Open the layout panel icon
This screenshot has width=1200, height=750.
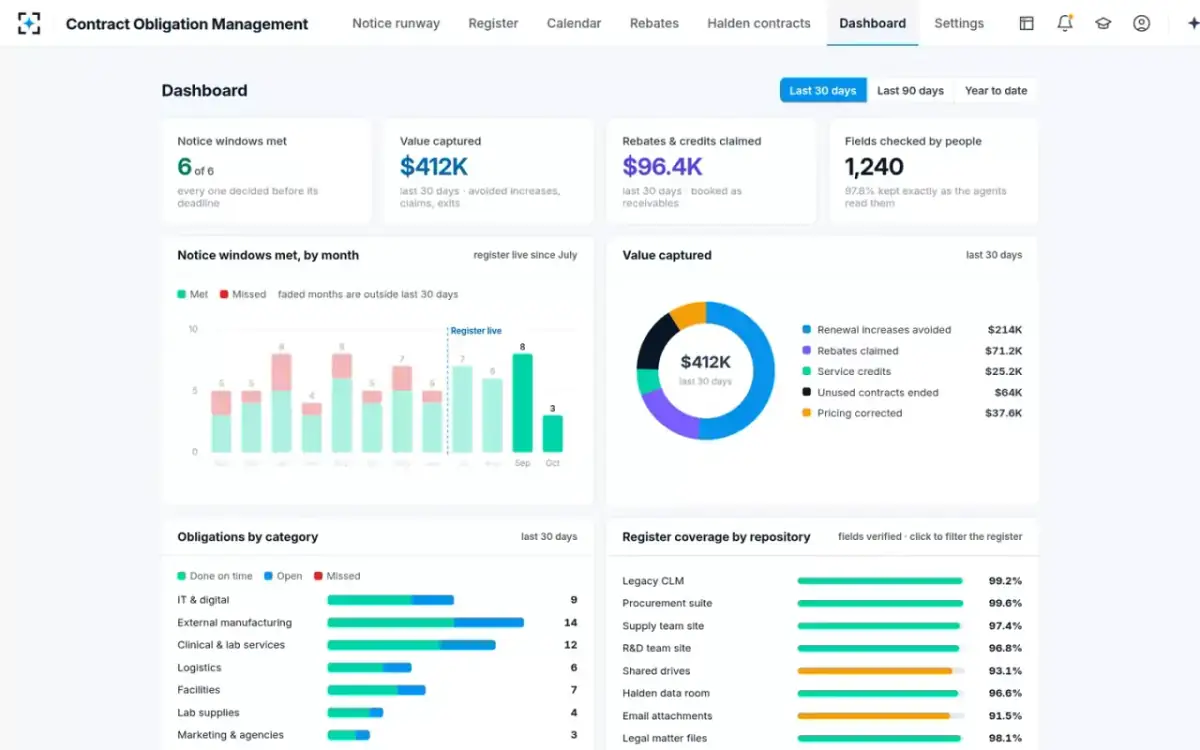click(1026, 23)
